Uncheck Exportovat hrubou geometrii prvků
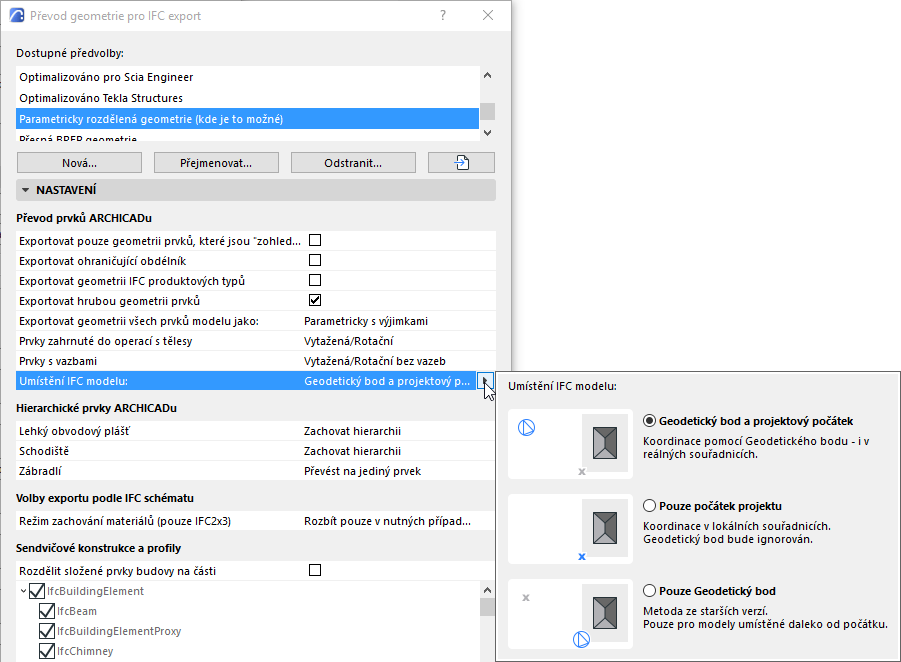 click(x=315, y=300)
